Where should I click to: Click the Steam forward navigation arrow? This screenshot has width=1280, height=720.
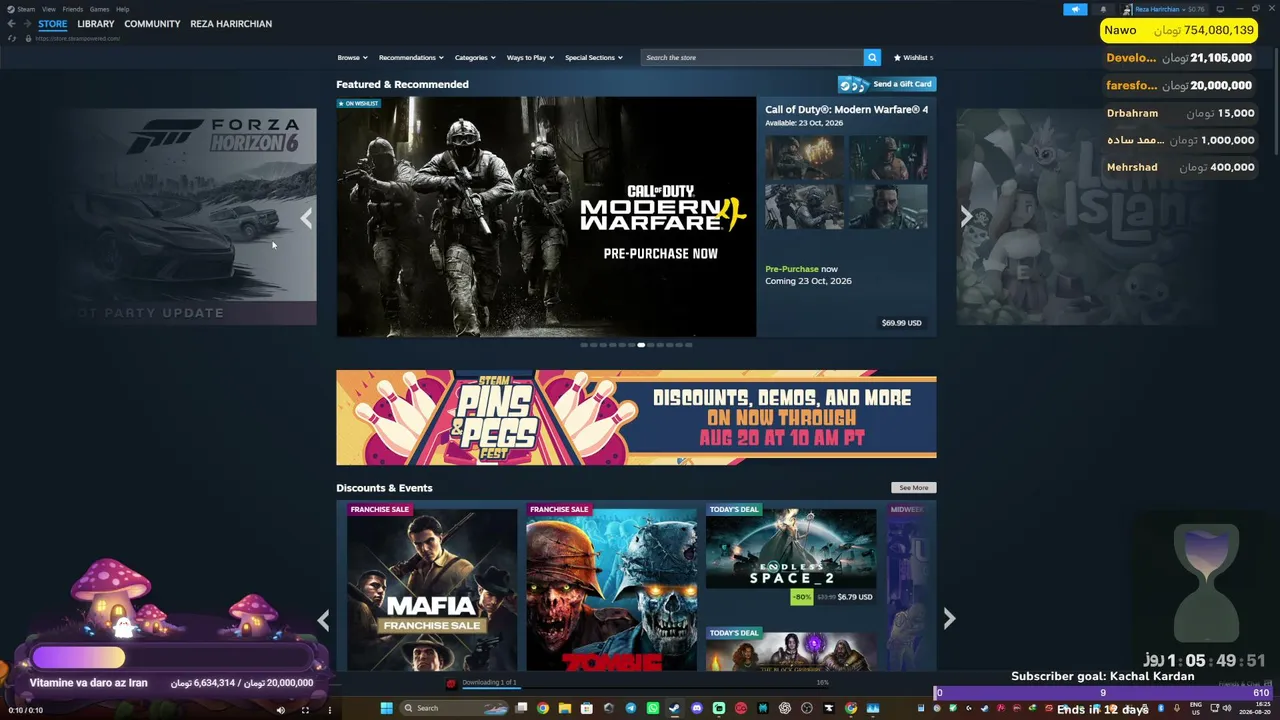click(26, 24)
